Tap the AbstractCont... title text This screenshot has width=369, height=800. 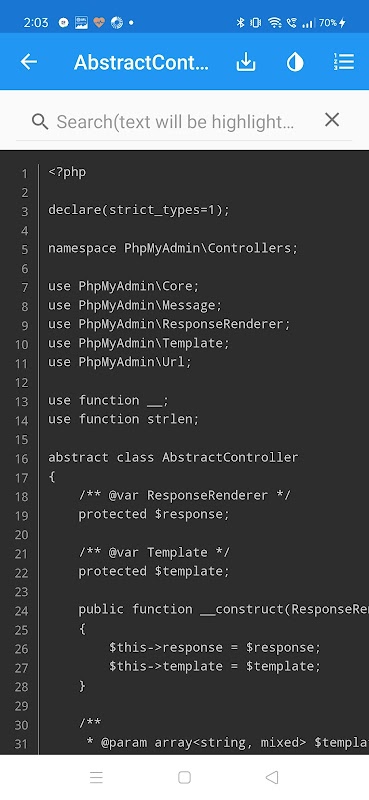(141, 62)
